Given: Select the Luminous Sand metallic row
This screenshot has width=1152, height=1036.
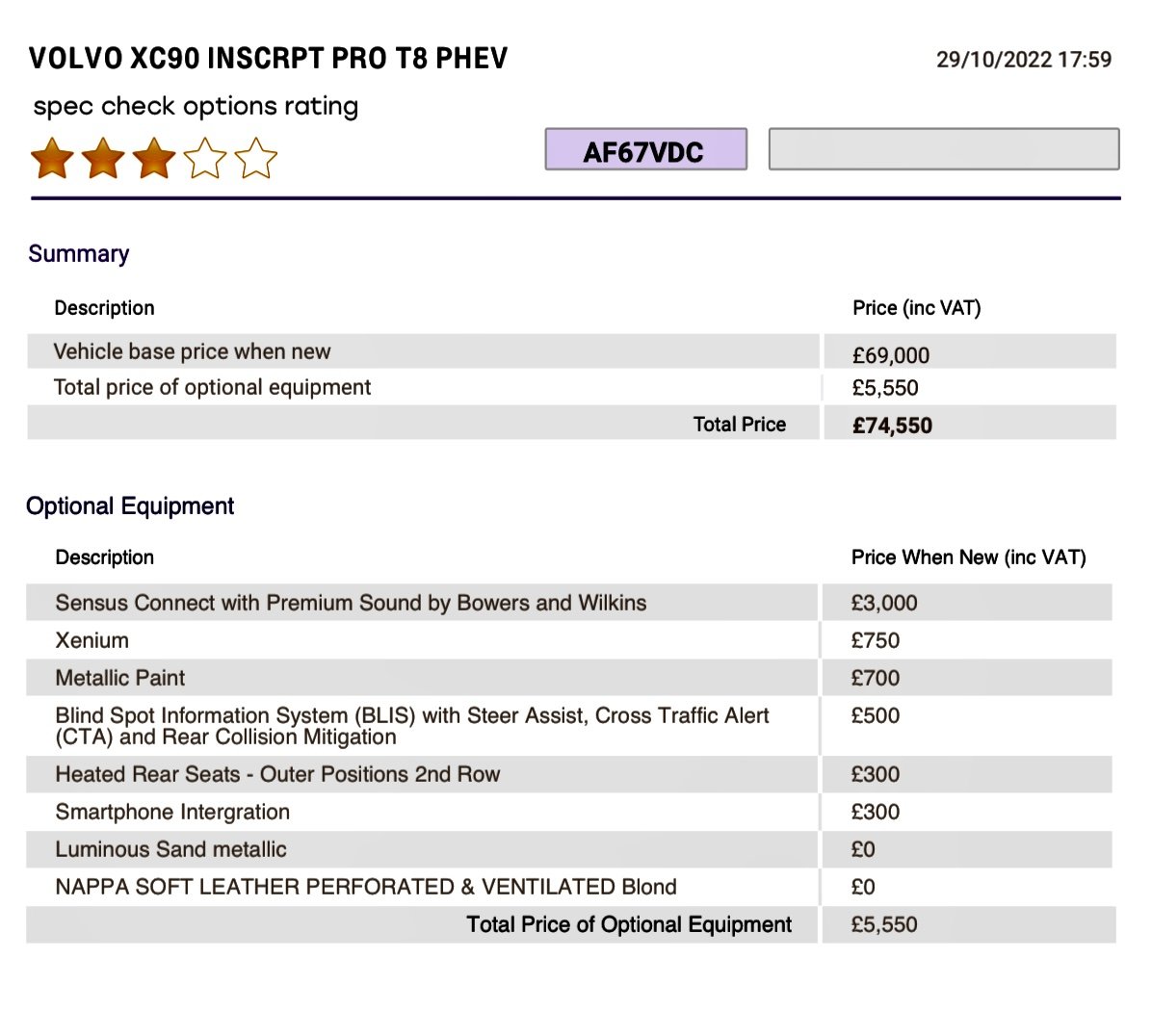Looking at the screenshot, I should 569,849.
